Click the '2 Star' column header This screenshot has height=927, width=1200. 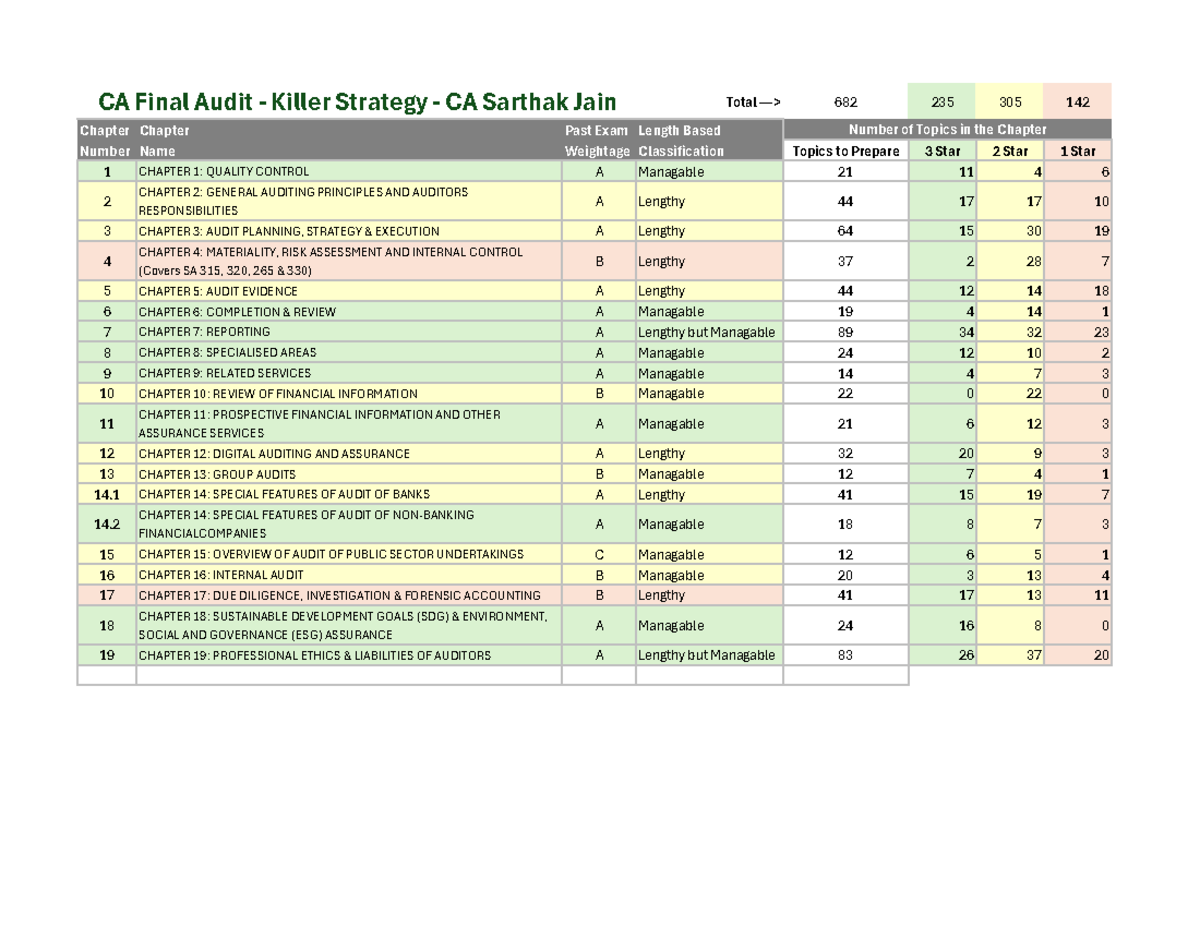pos(1010,151)
